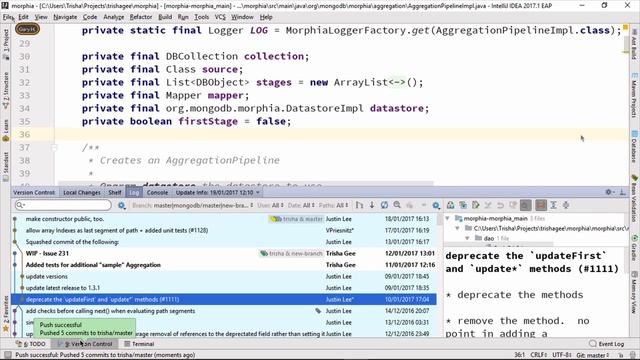Toggle group by directory button
640x360 pixels.
click(x=526, y=205)
